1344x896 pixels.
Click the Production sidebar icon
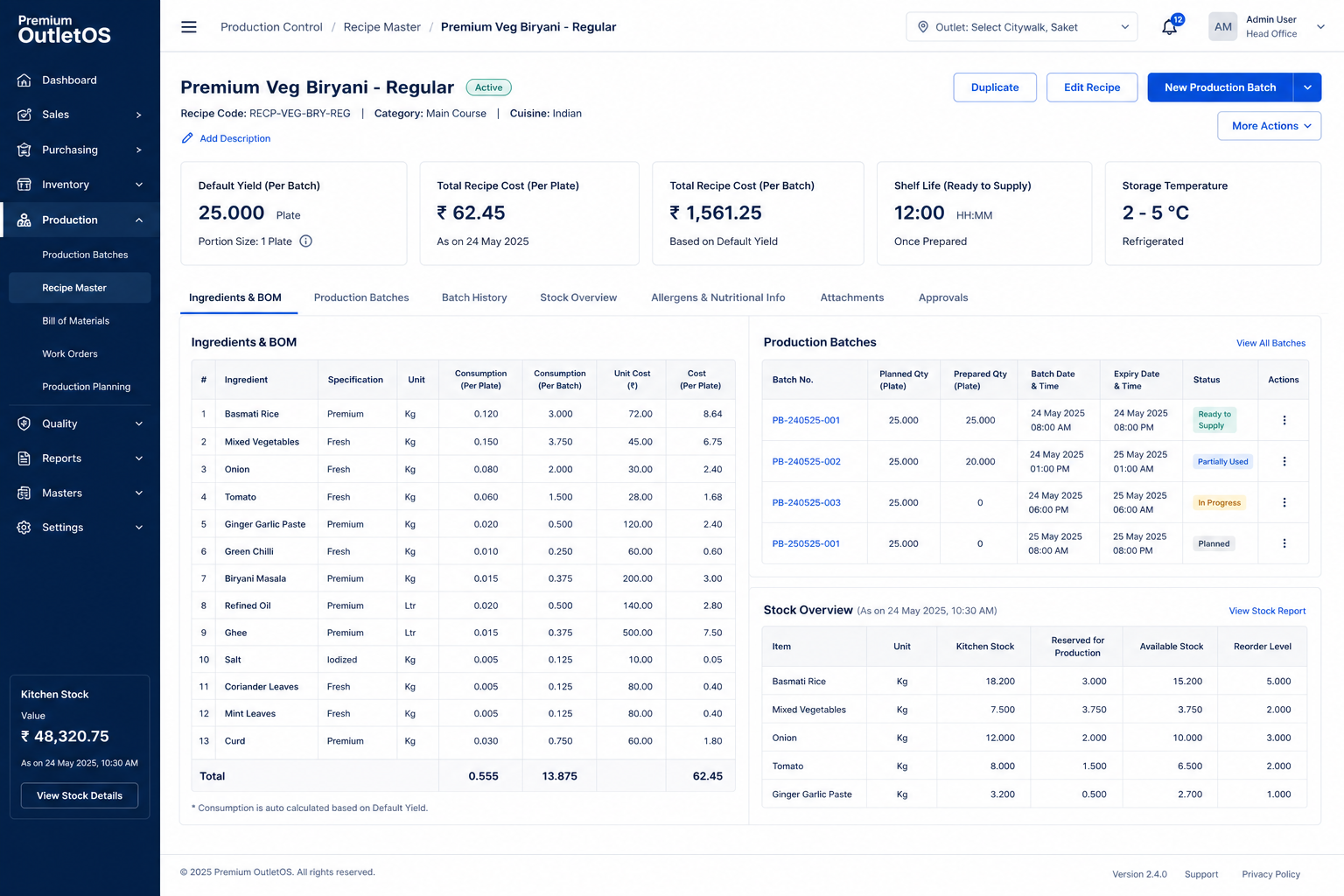24,220
